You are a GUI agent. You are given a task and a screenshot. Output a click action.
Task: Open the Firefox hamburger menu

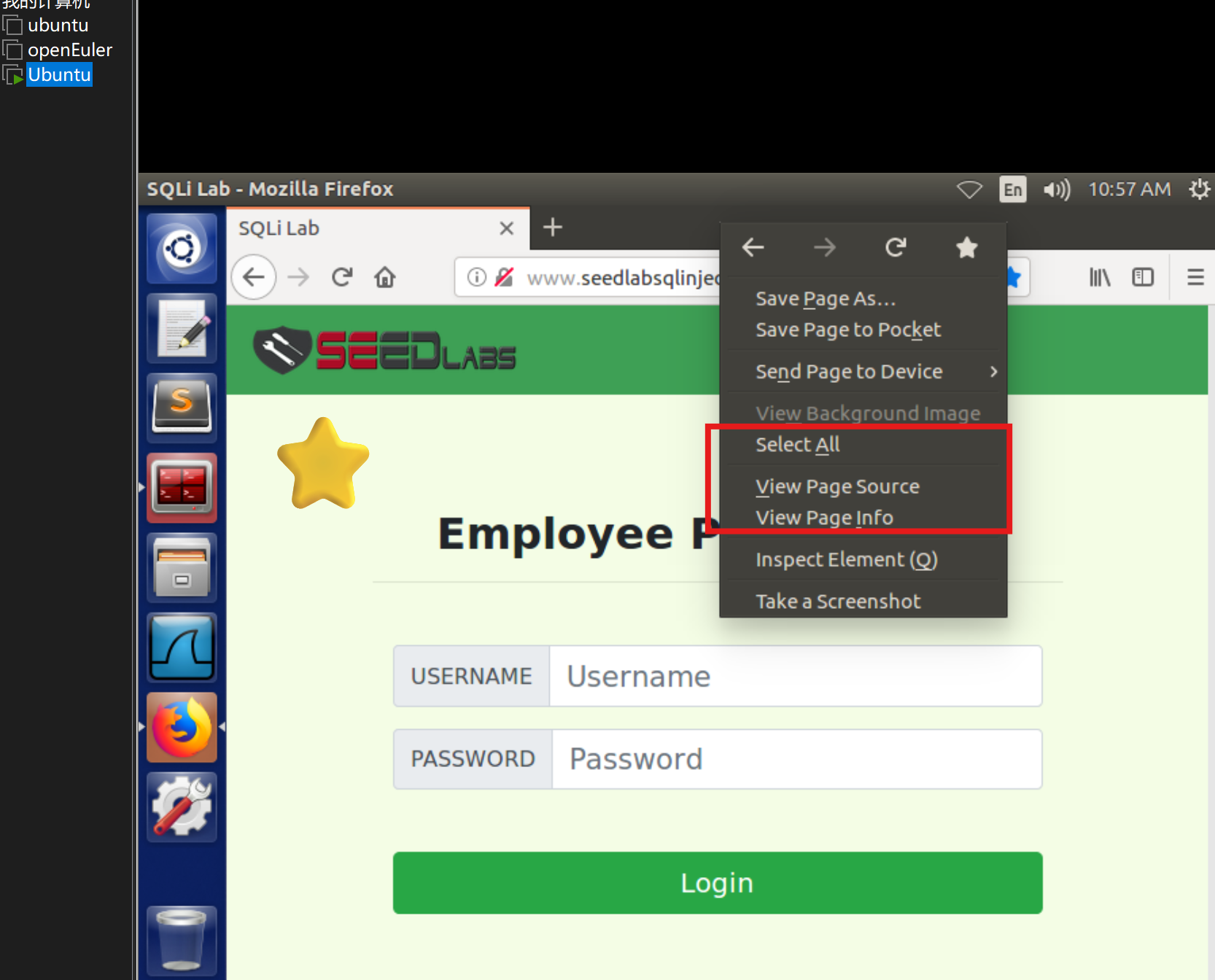(x=1195, y=277)
